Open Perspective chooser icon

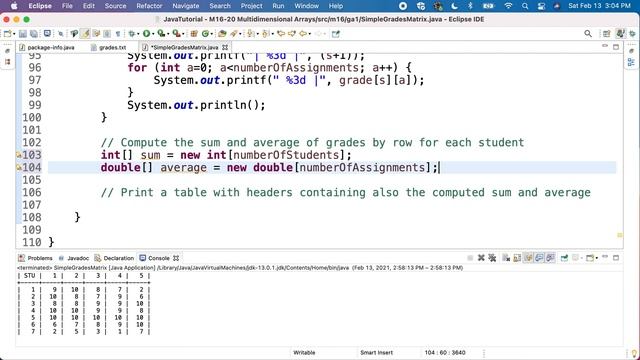607,34
